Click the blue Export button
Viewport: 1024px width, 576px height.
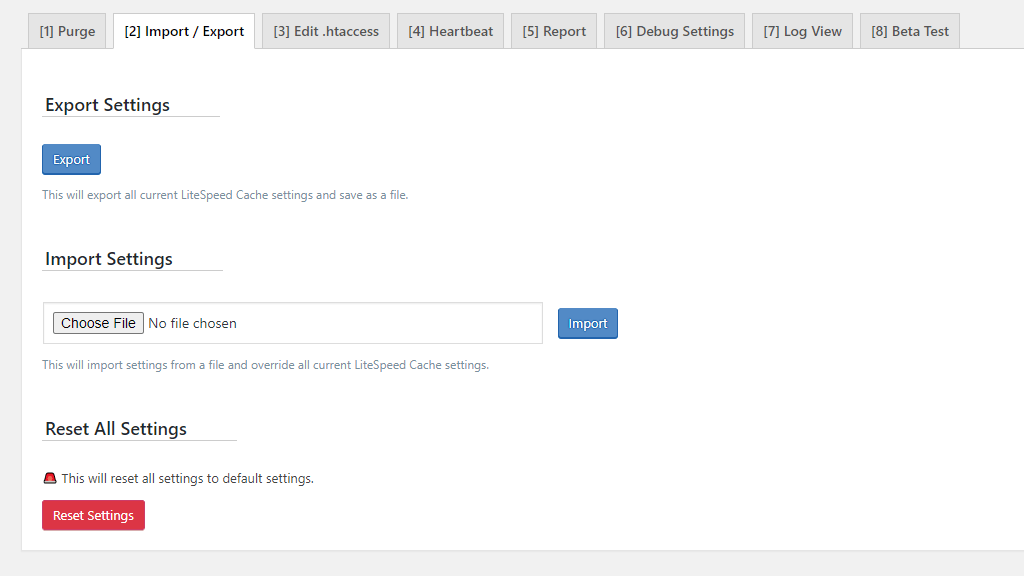pyautogui.click(x=71, y=159)
